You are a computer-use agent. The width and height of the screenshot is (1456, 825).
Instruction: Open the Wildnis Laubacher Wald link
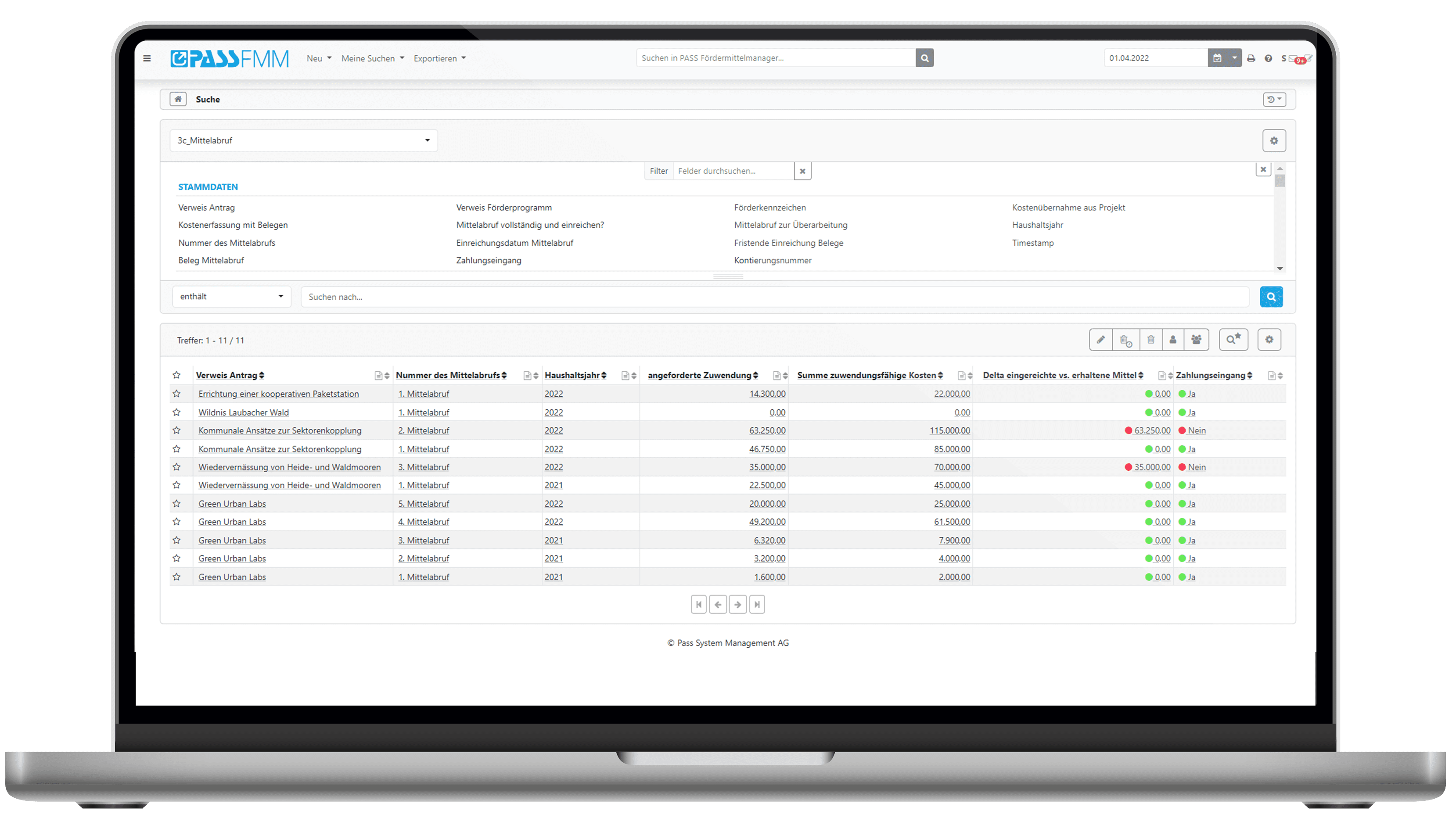pyautogui.click(x=243, y=412)
